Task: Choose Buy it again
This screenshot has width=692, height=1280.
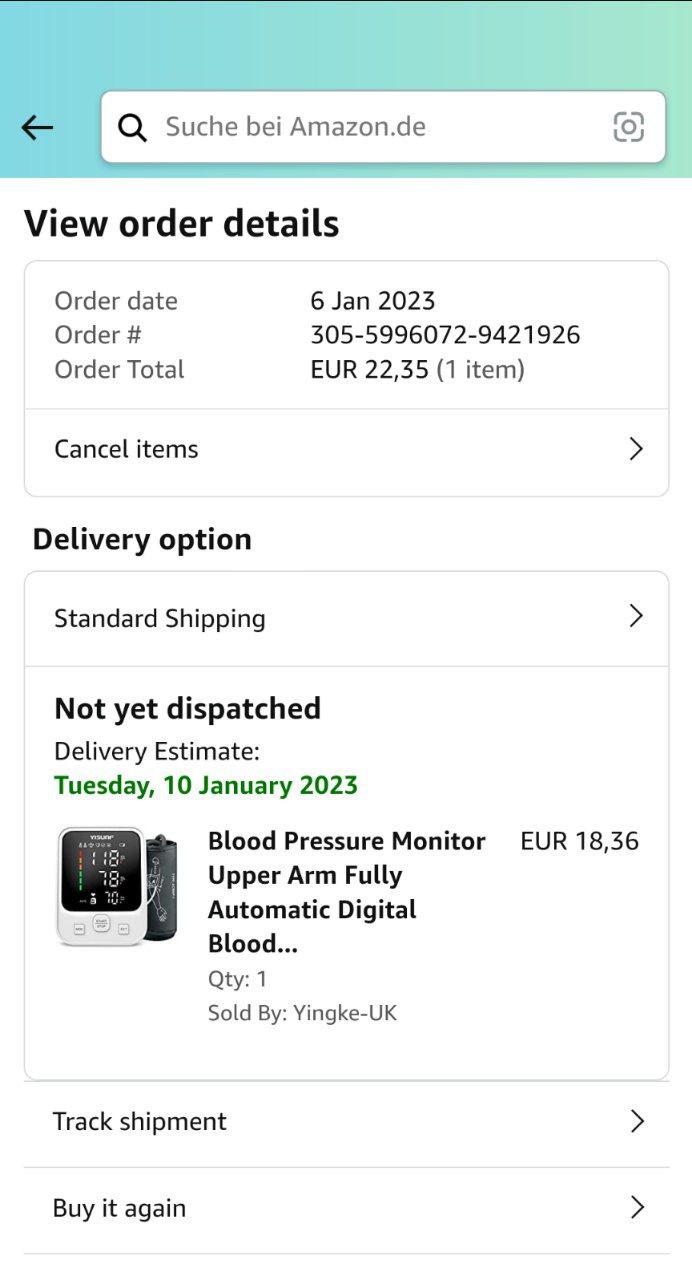Action: click(x=346, y=1208)
